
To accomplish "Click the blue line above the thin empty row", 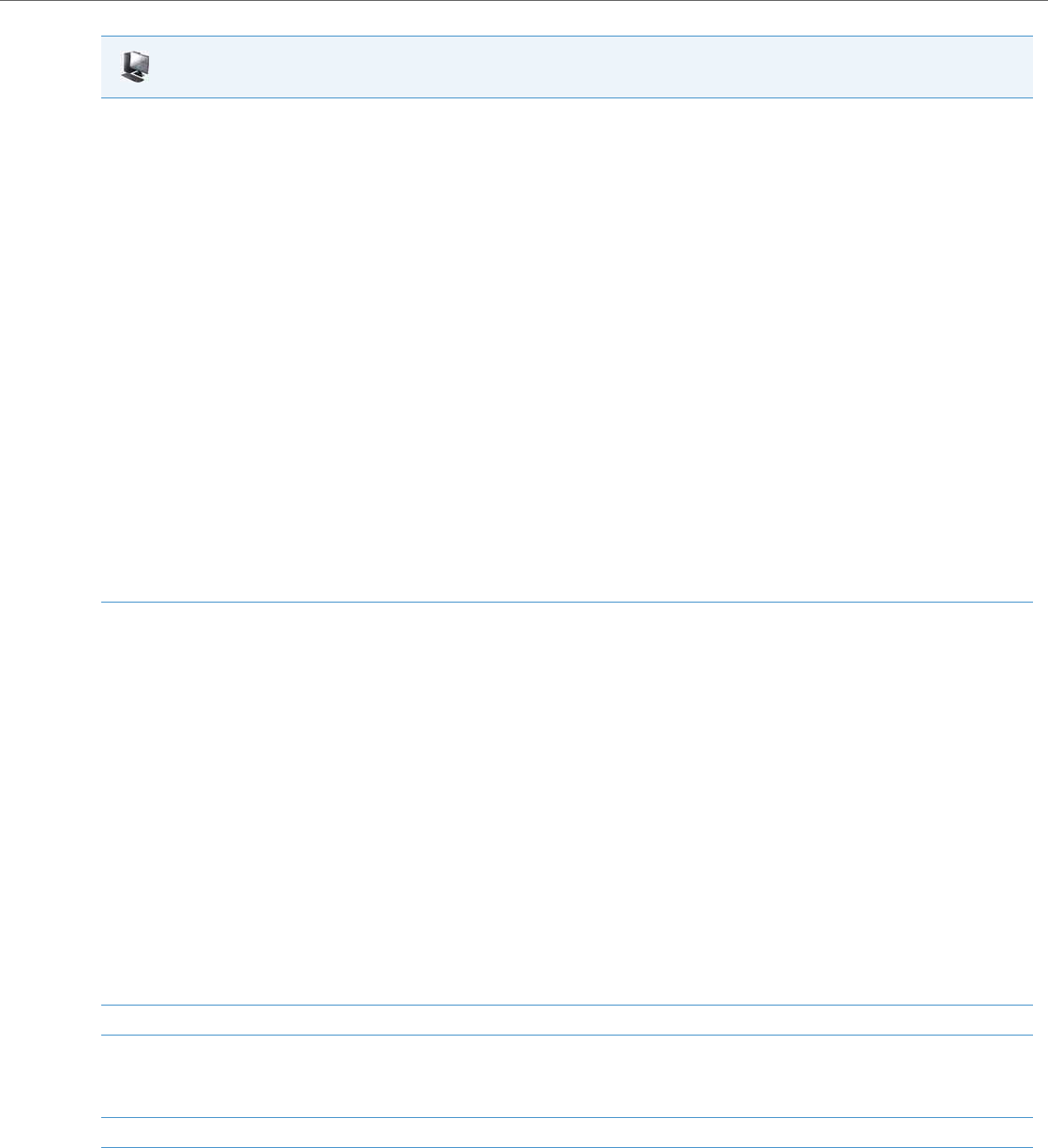I will (566, 1006).
